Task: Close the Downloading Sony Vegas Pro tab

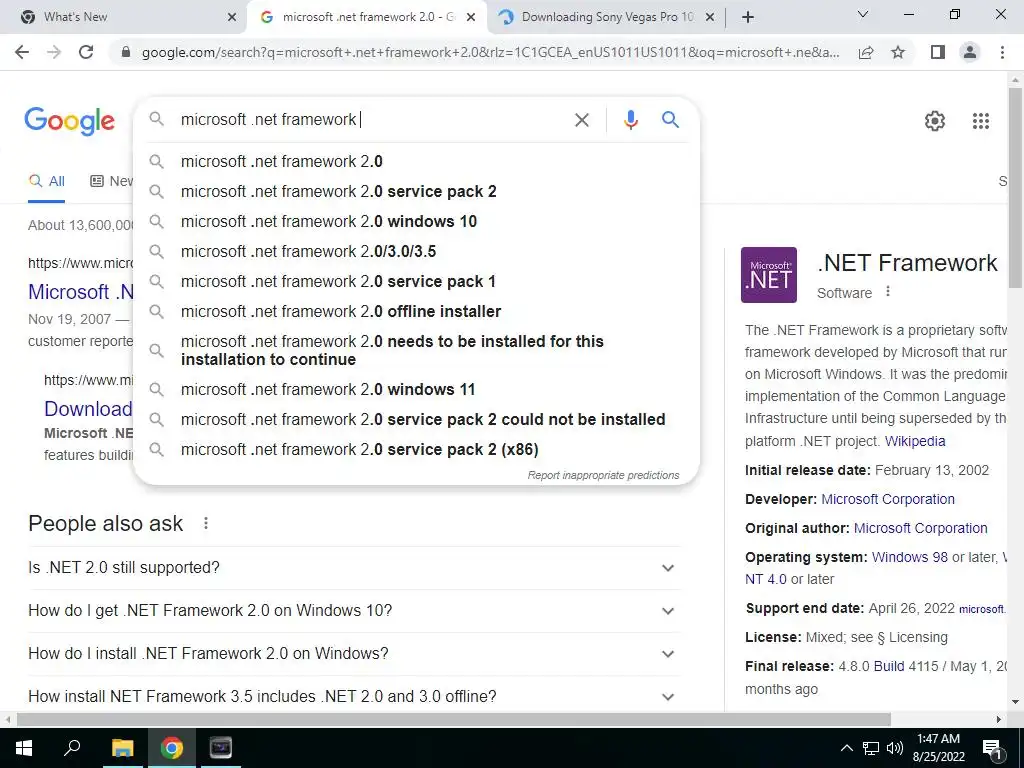Action: tap(711, 17)
